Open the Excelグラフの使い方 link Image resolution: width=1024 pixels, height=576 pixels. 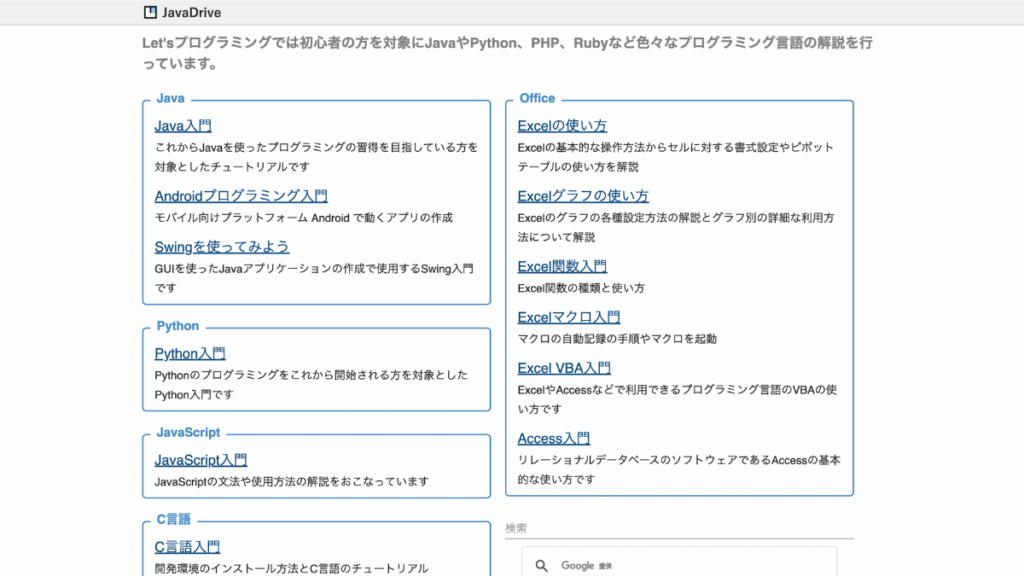(582, 196)
